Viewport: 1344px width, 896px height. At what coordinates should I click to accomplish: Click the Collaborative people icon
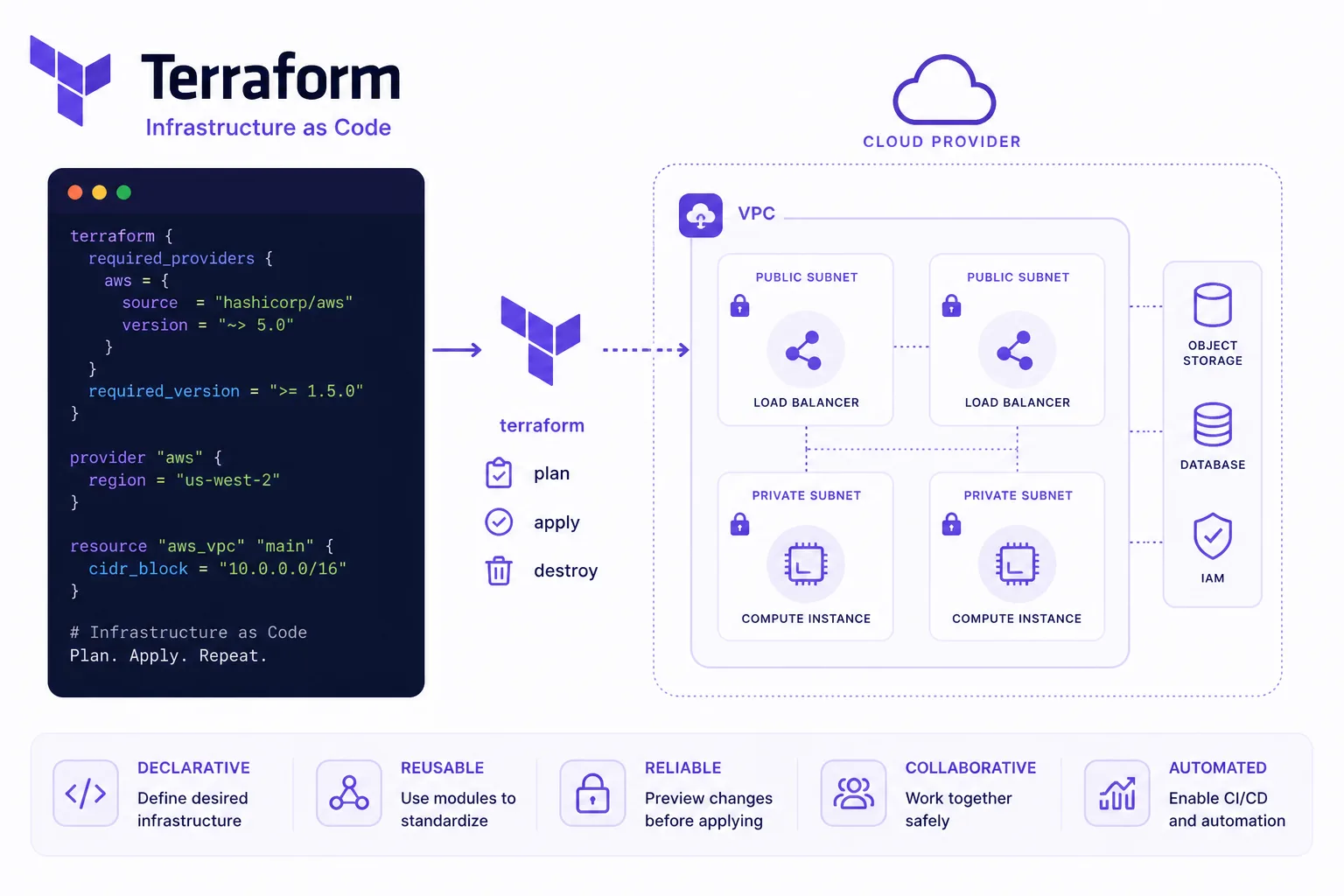(854, 794)
